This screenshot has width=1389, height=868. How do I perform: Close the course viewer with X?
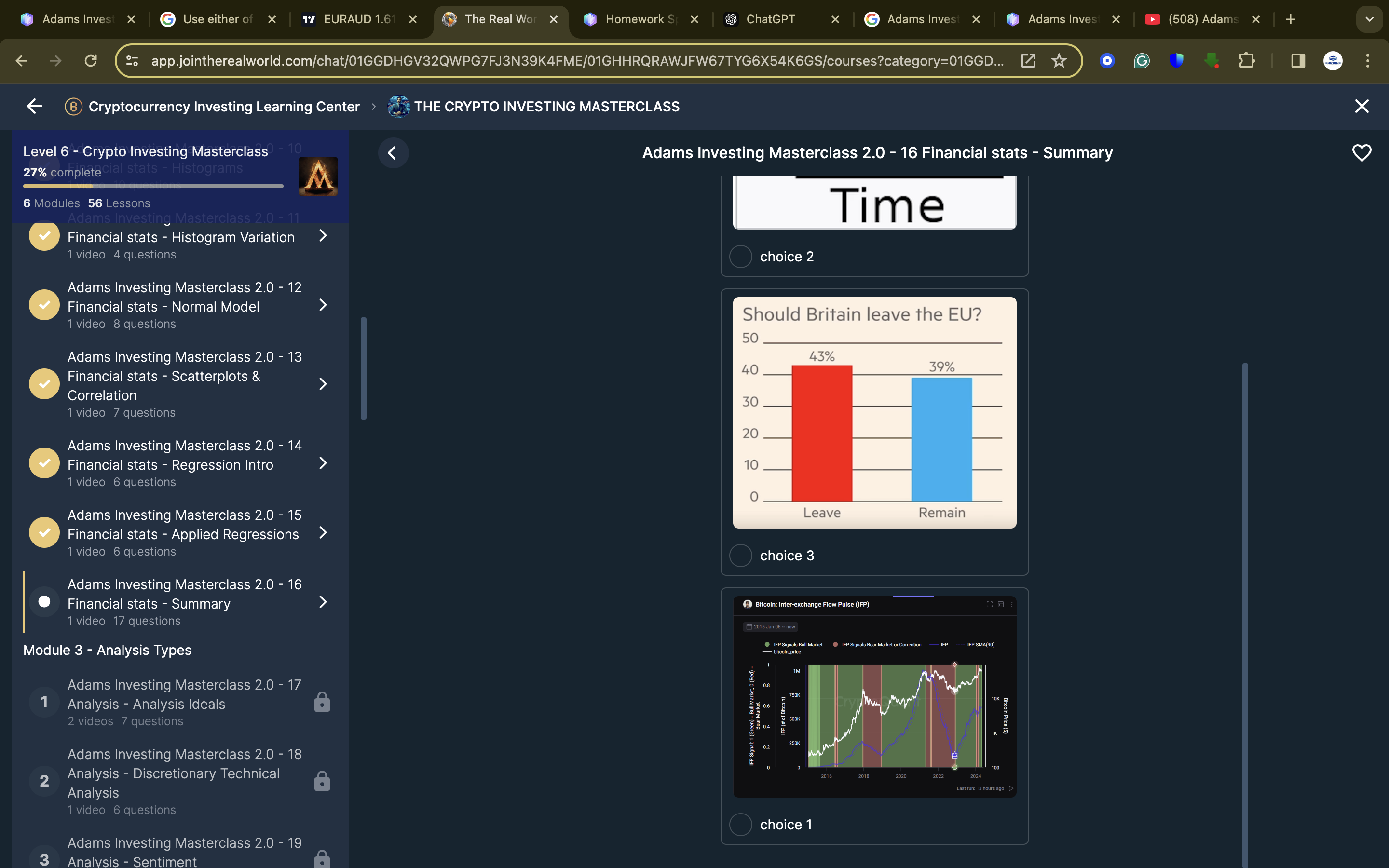[x=1362, y=106]
